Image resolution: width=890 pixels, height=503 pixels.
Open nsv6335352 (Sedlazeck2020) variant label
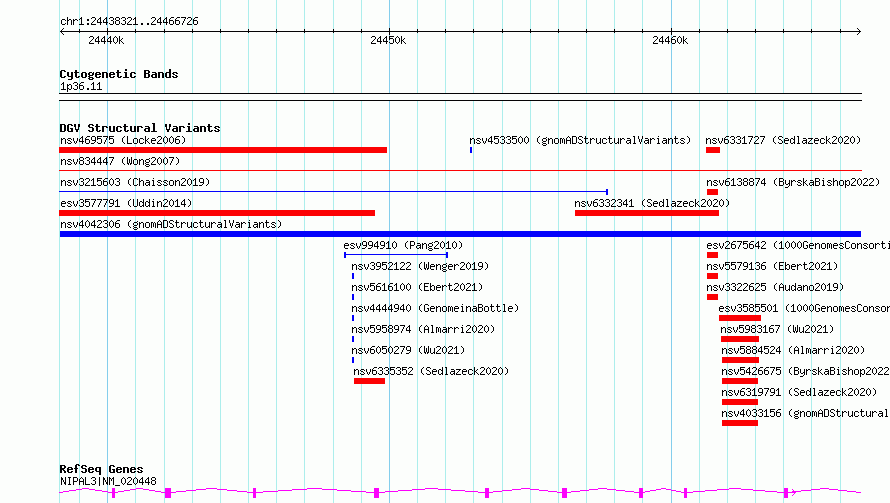431,371
